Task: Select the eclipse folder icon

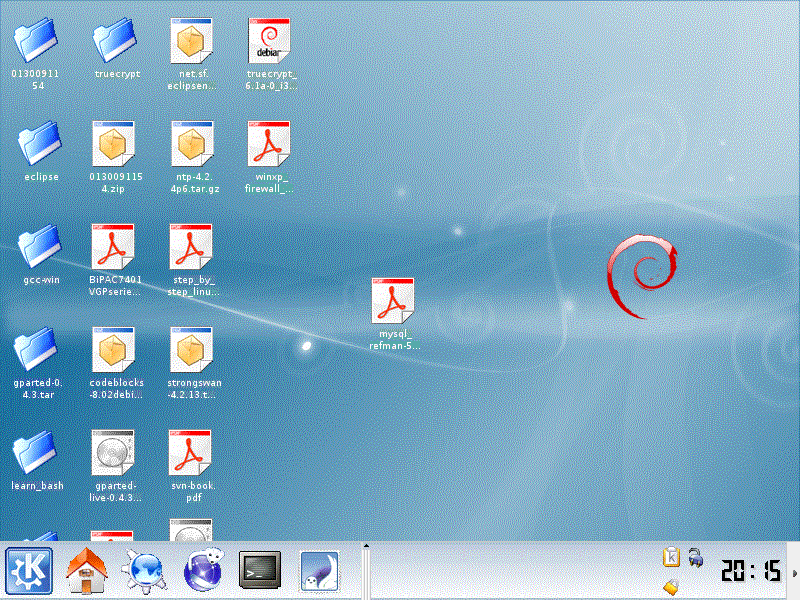Action: pos(39,143)
